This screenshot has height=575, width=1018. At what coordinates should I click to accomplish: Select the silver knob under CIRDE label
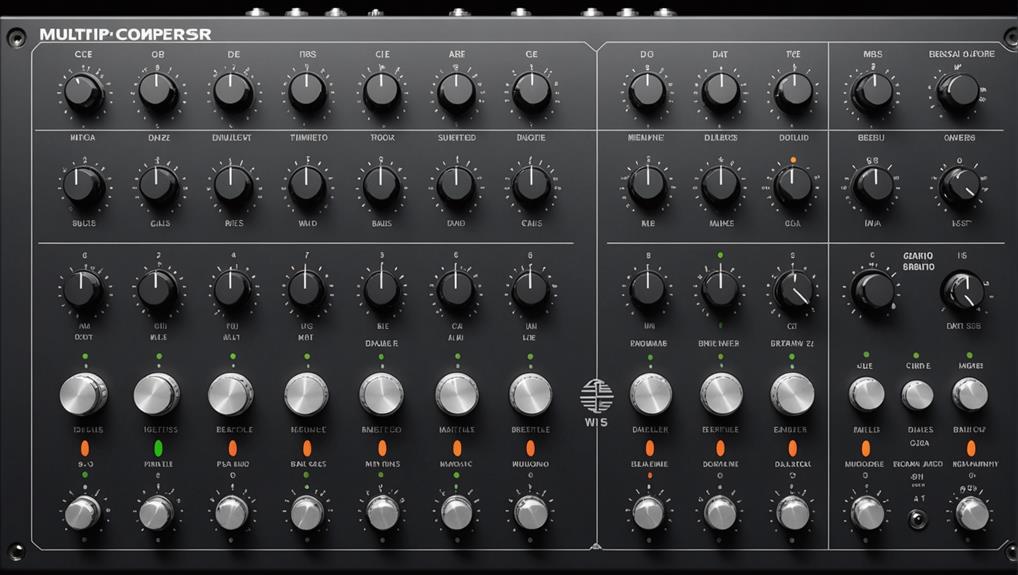(917, 395)
